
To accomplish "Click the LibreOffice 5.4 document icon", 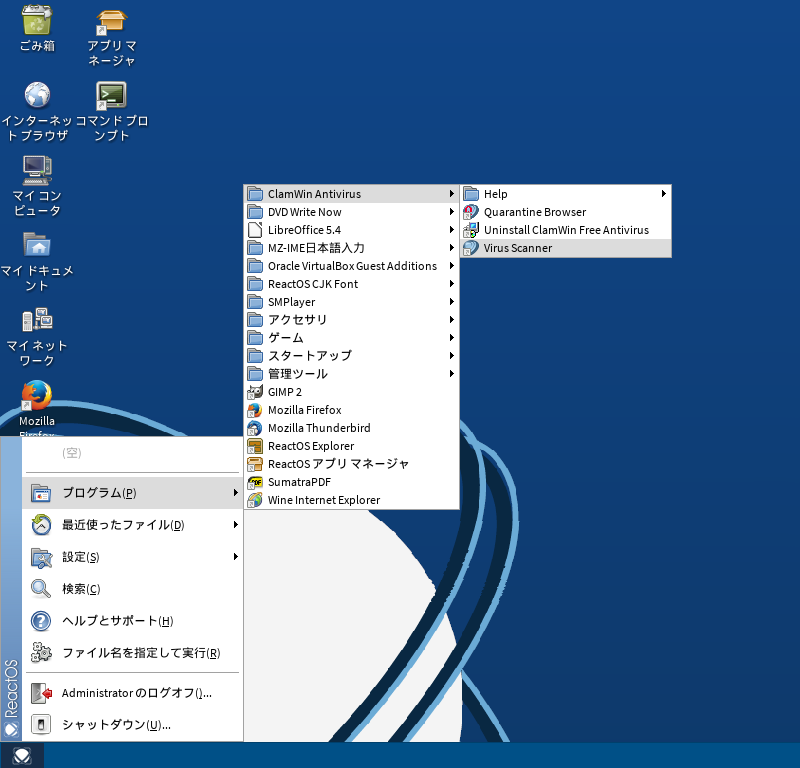I will pos(255,230).
